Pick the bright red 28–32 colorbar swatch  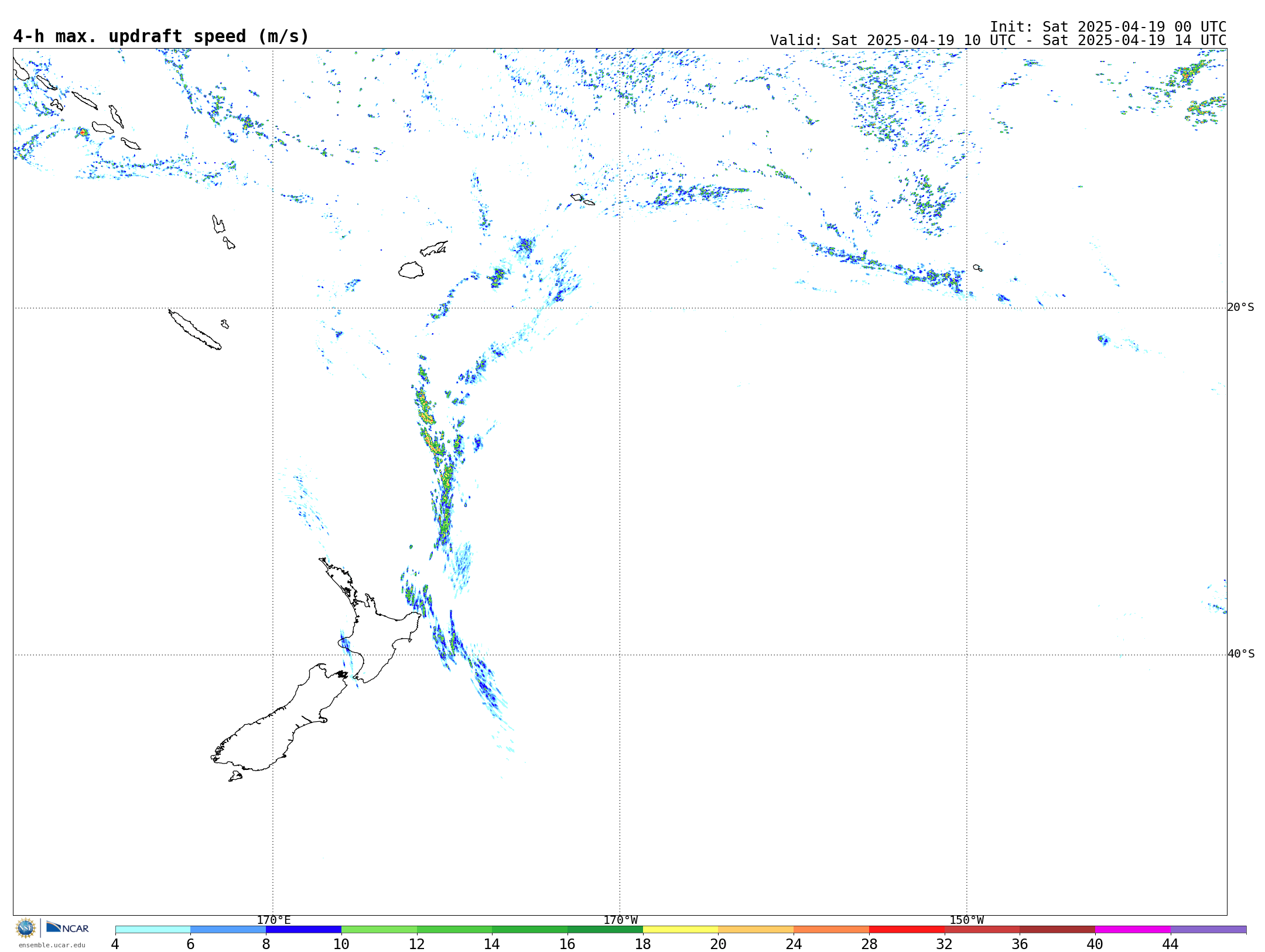tap(907, 930)
